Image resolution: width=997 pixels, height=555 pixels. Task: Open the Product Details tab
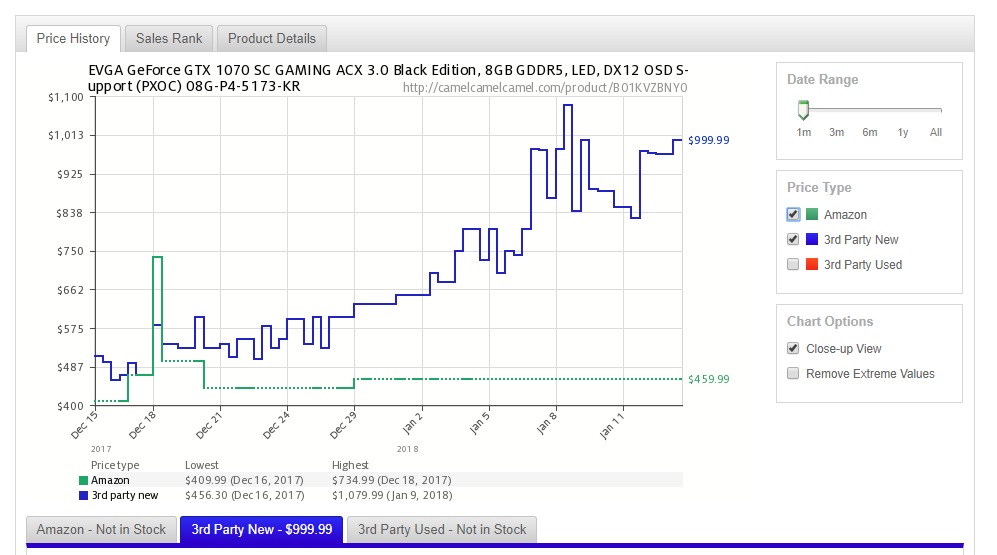pyautogui.click(x=272, y=39)
